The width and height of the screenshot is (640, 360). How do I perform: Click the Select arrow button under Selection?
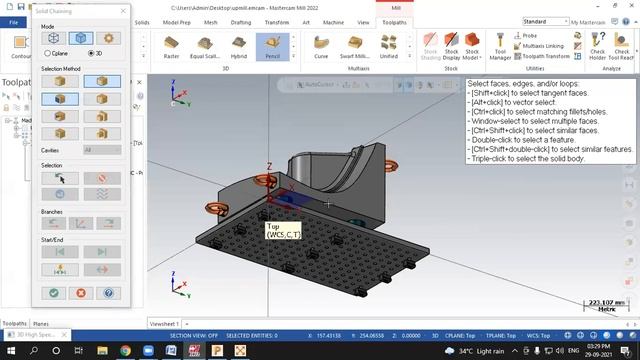point(60,178)
